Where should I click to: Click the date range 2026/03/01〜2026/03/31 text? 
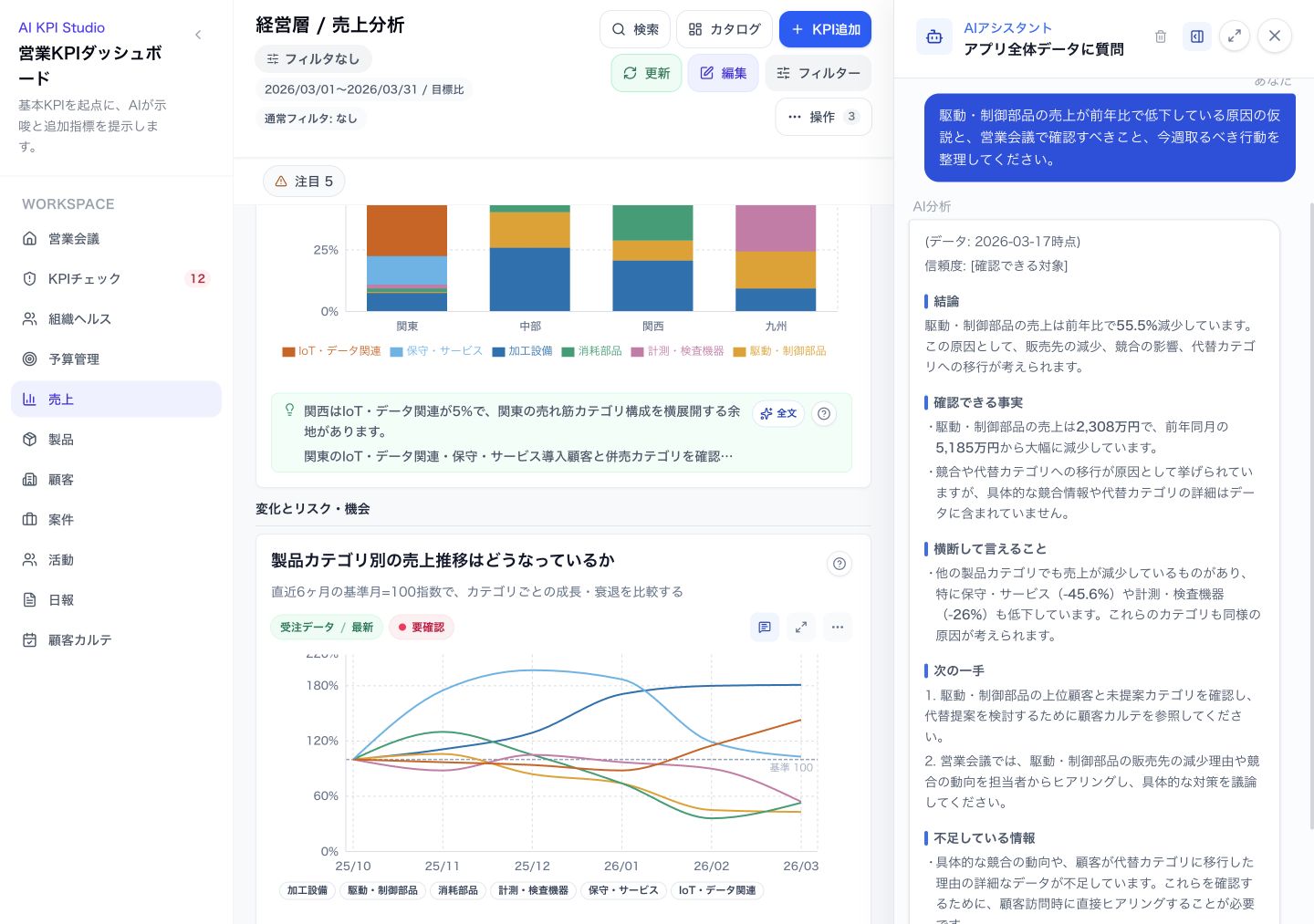(x=340, y=89)
